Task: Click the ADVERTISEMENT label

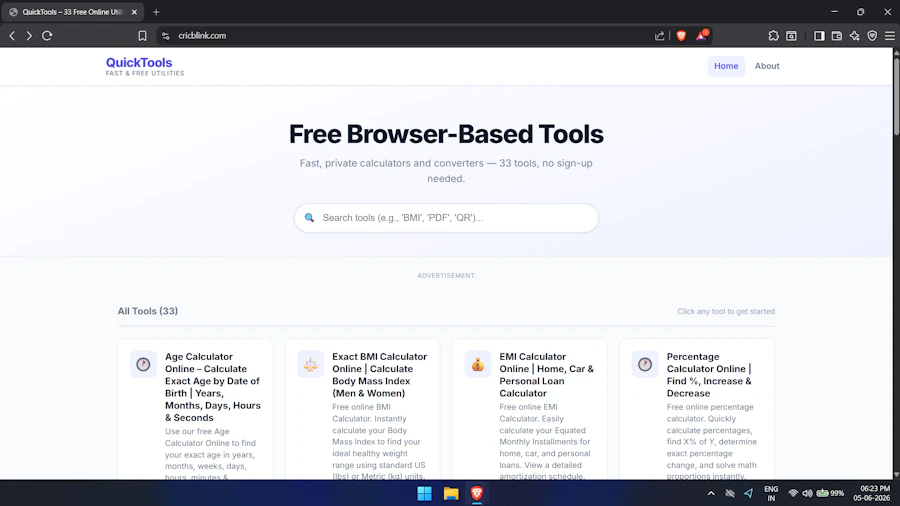Action: click(x=446, y=276)
